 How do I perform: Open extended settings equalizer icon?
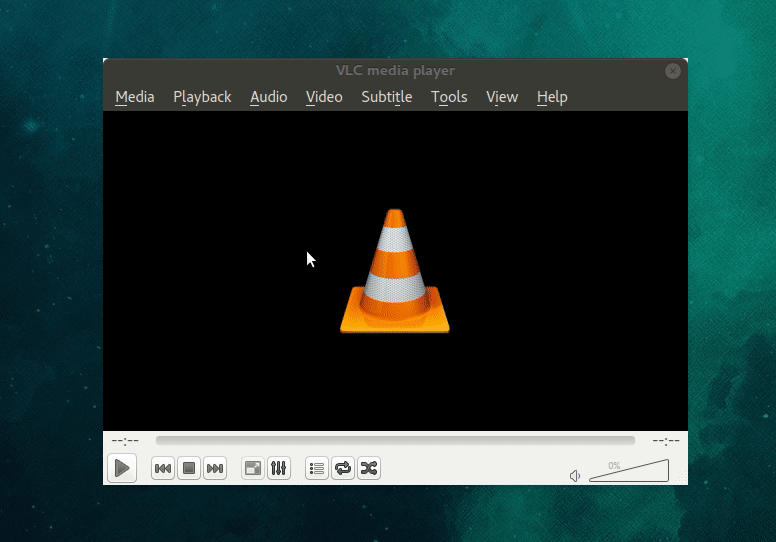pos(279,468)
